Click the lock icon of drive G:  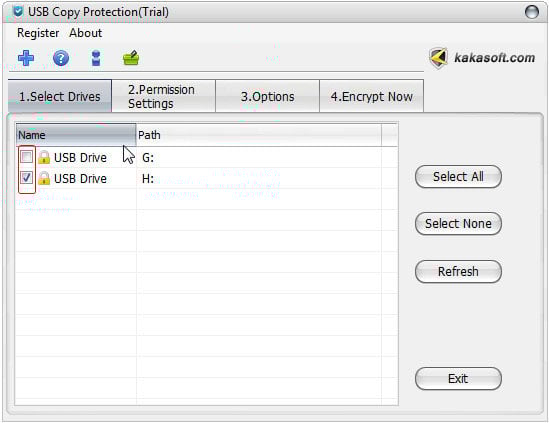44,157
